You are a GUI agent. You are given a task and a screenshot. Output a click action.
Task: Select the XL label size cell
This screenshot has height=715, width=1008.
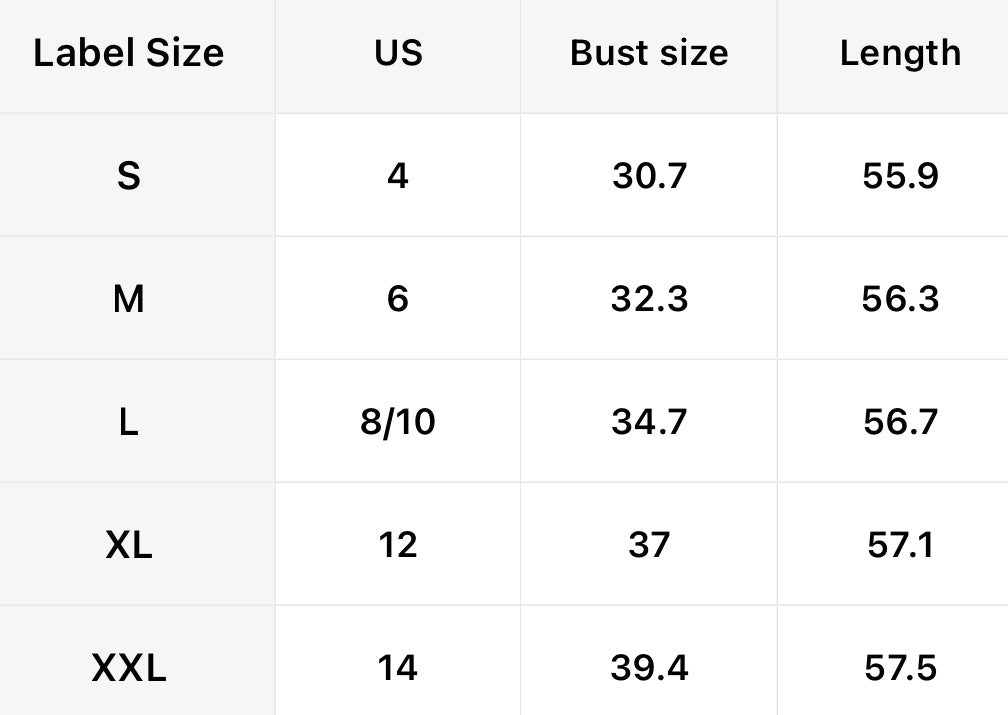pyautogui.click(x=128, y=545)
